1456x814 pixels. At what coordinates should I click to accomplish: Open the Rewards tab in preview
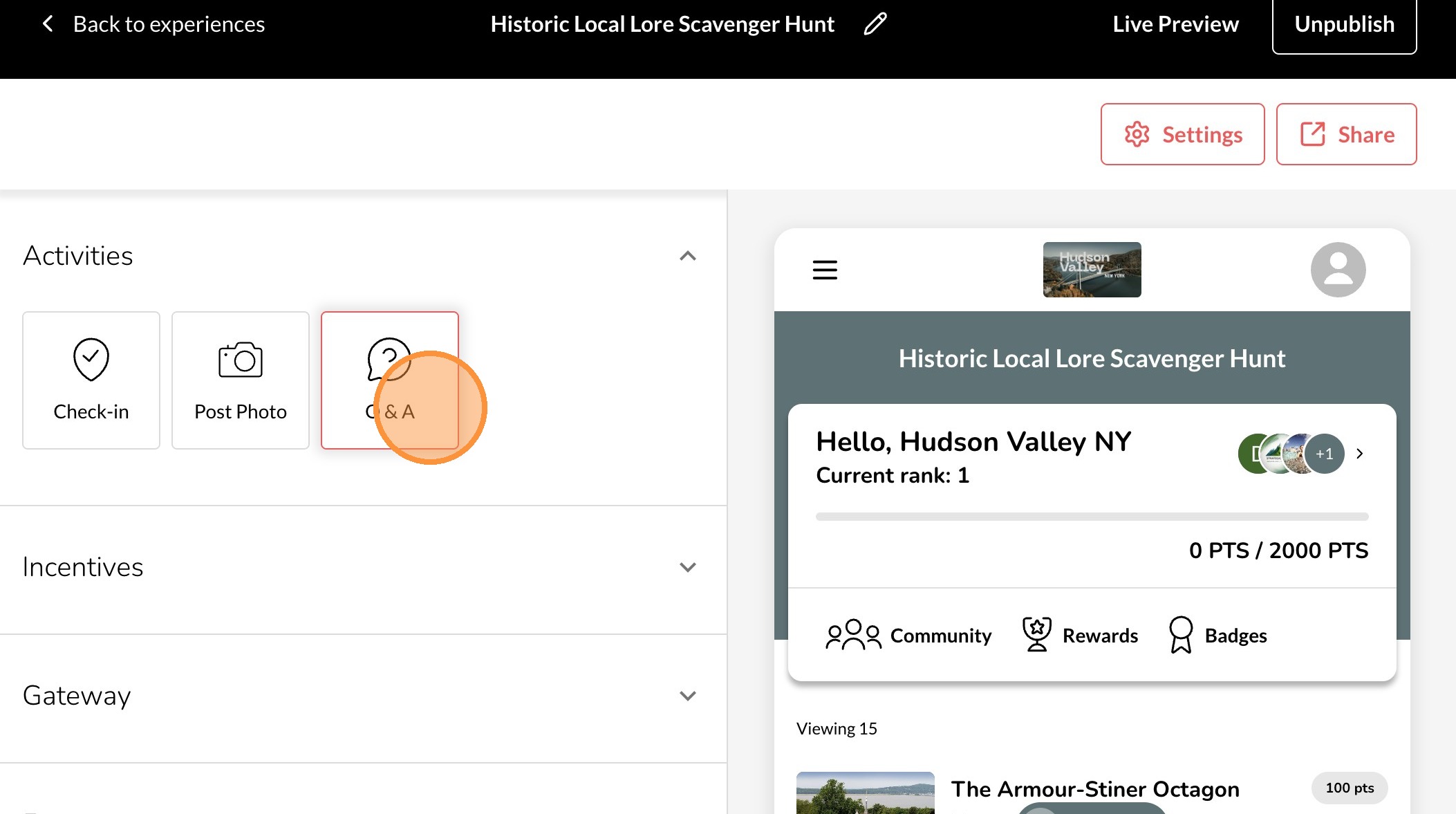tap(1081, 635)
